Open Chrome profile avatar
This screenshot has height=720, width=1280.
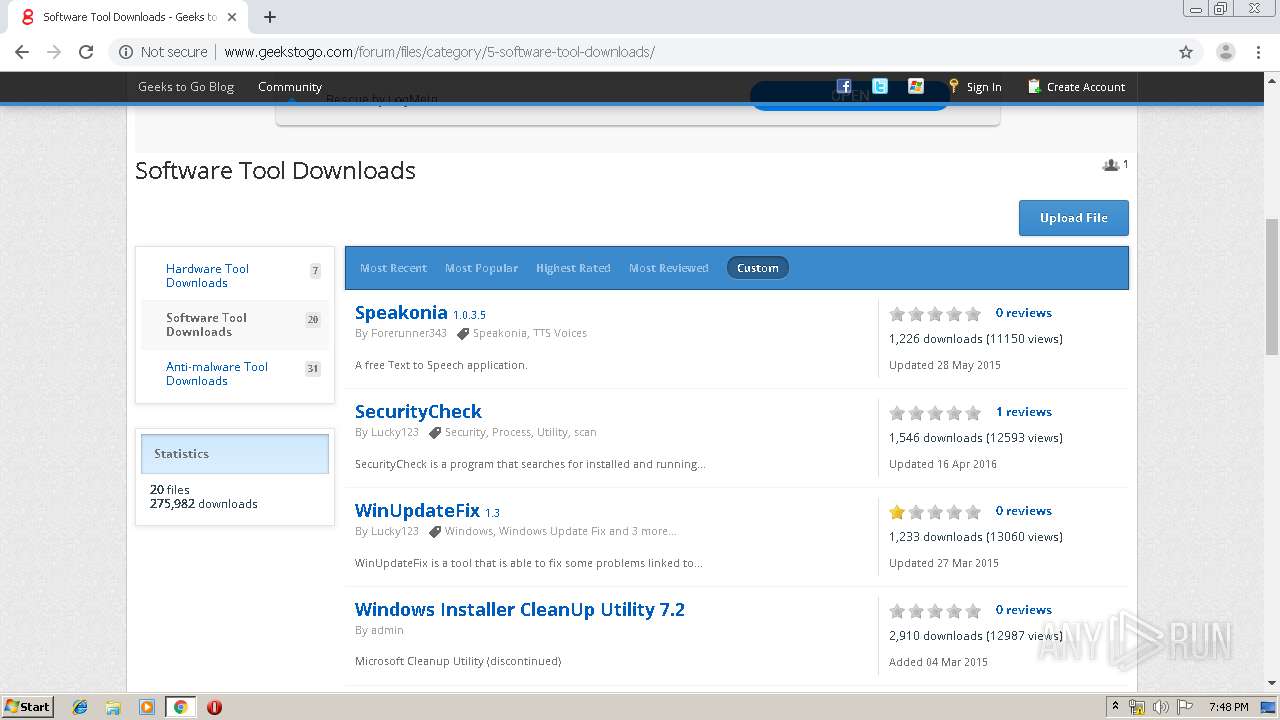1226,52
